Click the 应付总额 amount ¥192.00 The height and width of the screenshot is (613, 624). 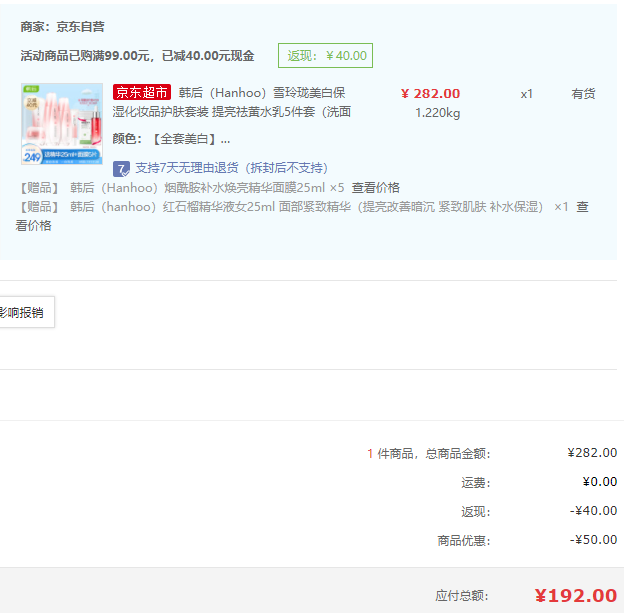pyautogui.click(x=576, y=596)
